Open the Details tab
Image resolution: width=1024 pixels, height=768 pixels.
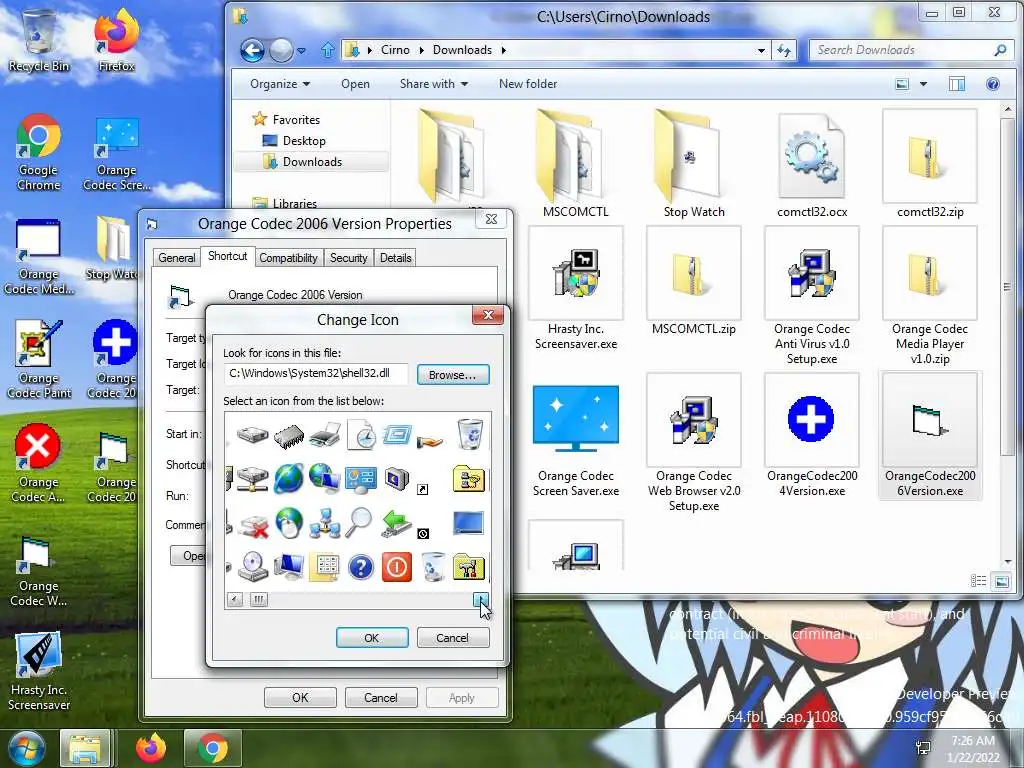(395, 258)
